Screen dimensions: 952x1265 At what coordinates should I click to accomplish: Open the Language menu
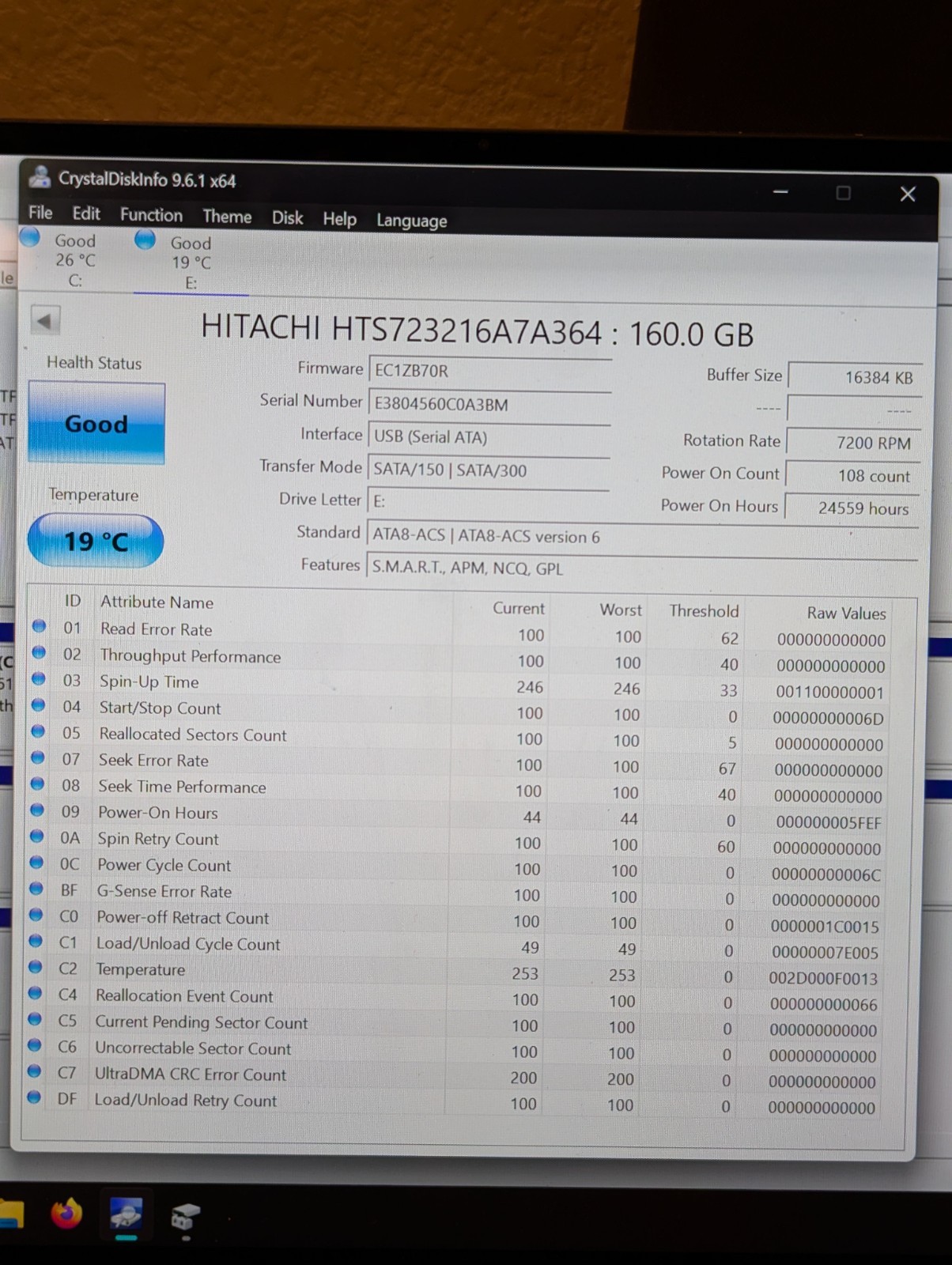point(411,221)
